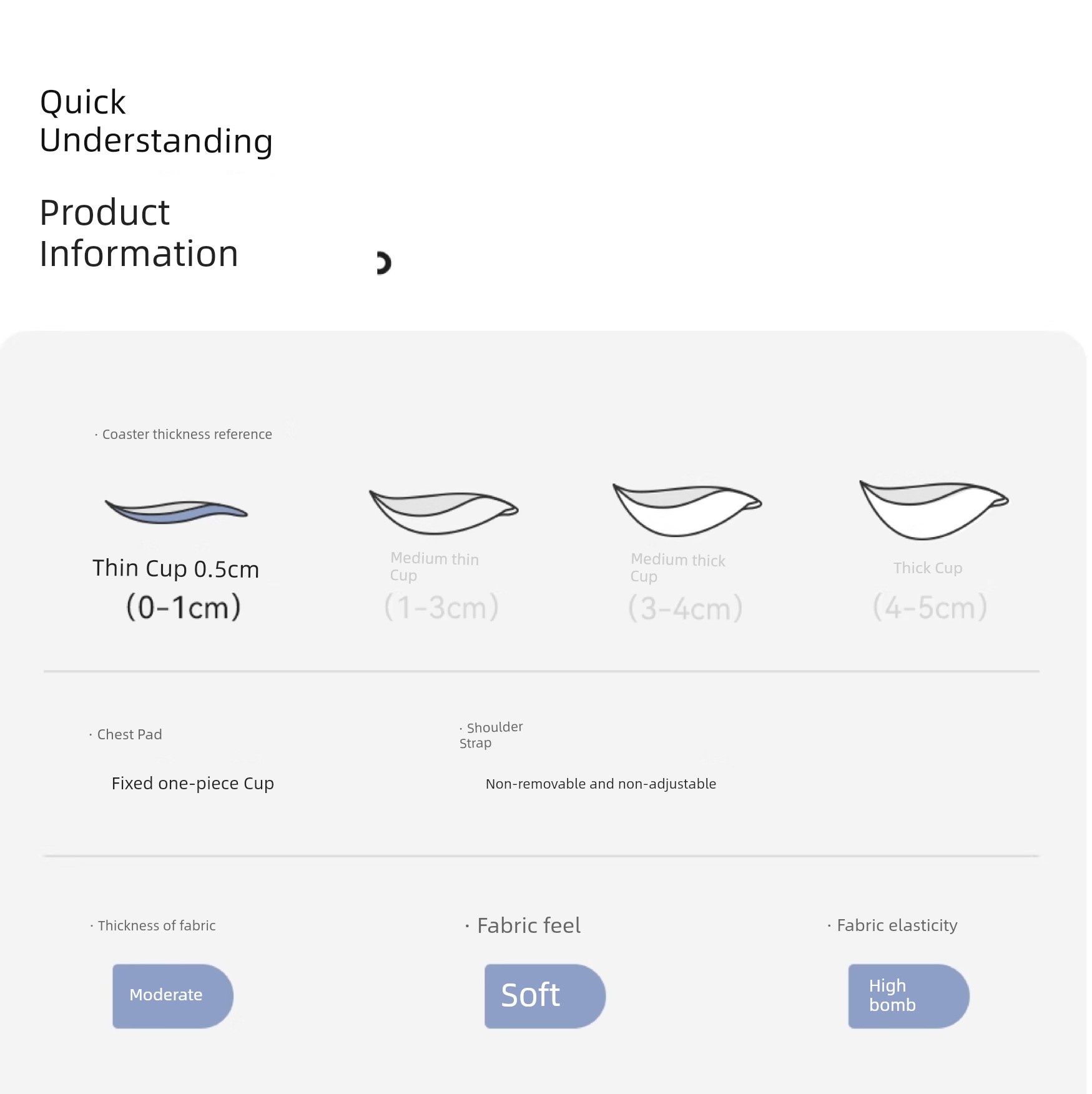Click the thin cup illustration
The height and width of the screenshot is (1094, 1092).
(x=176, y=511)
